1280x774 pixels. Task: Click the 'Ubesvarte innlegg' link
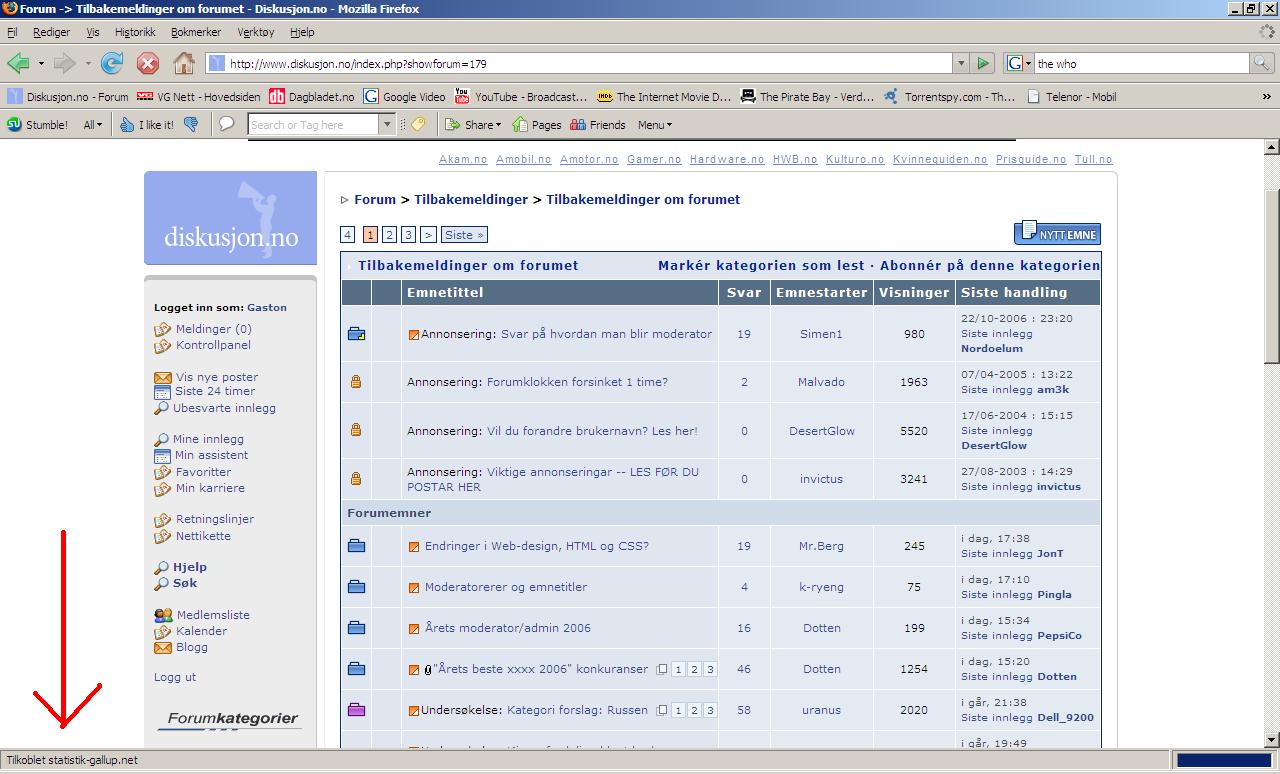pos(224,408)
